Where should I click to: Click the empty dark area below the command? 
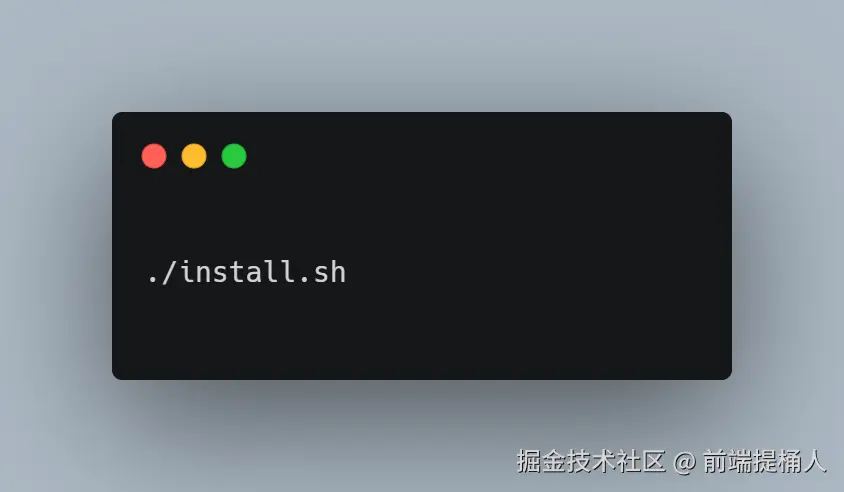[x=422, y=334]
